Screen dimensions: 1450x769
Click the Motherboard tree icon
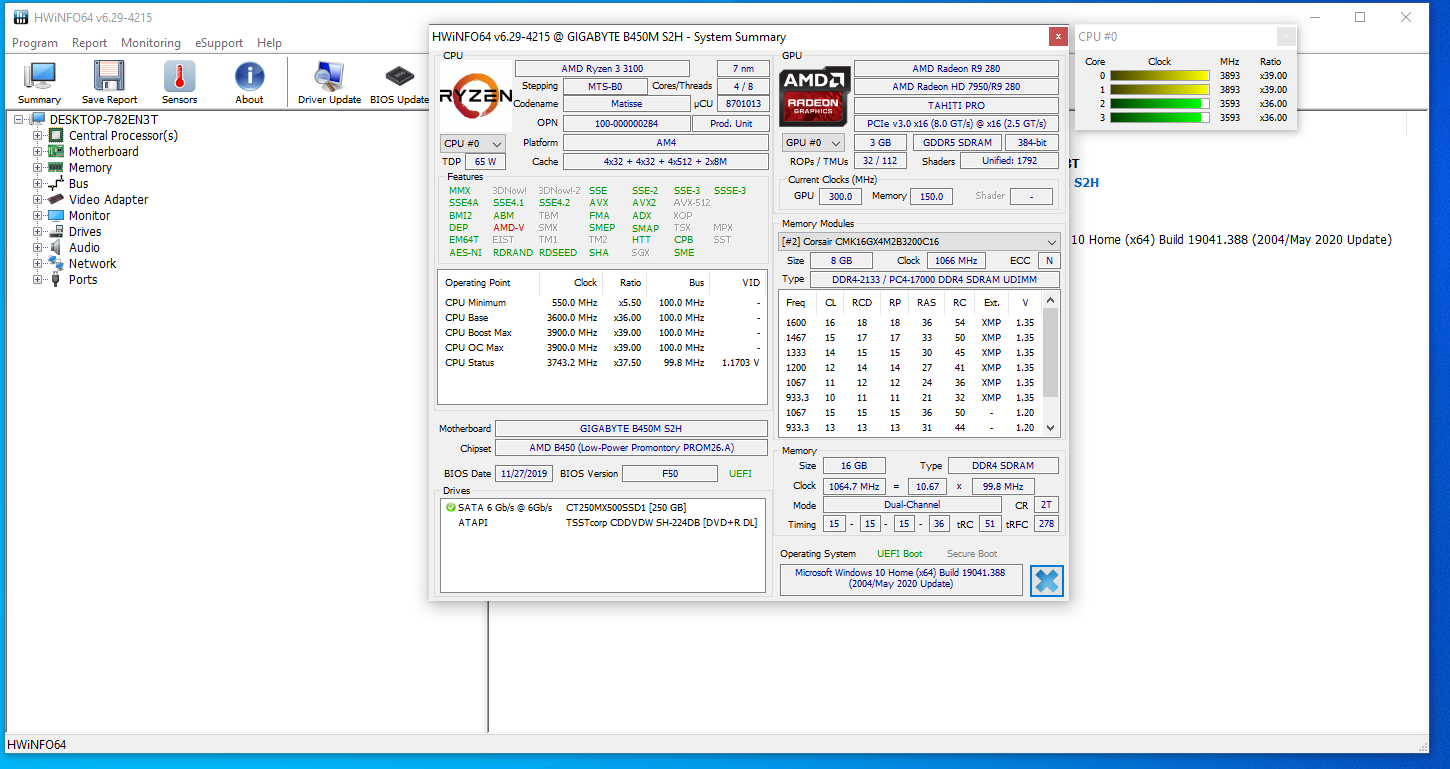click(x=56, y=151)
